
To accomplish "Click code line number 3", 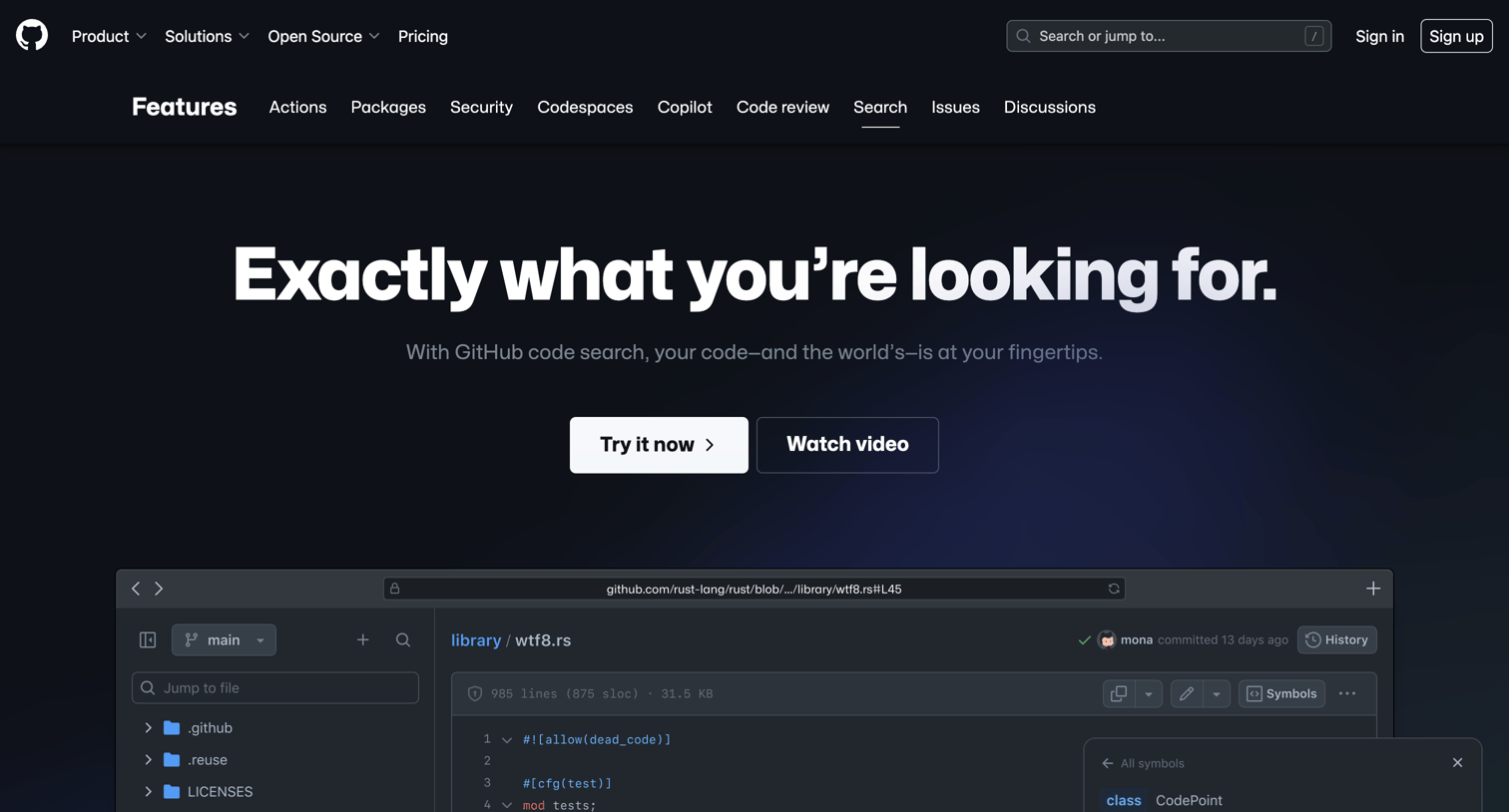I will 487,783.
